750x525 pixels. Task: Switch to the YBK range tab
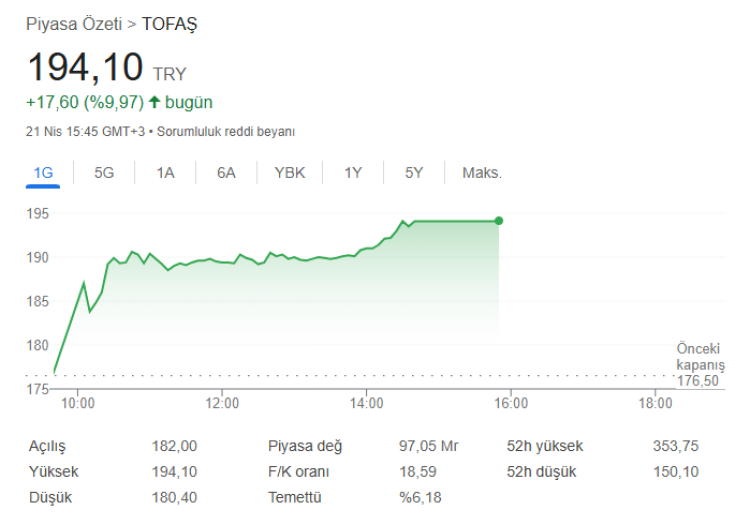[290, 173]
